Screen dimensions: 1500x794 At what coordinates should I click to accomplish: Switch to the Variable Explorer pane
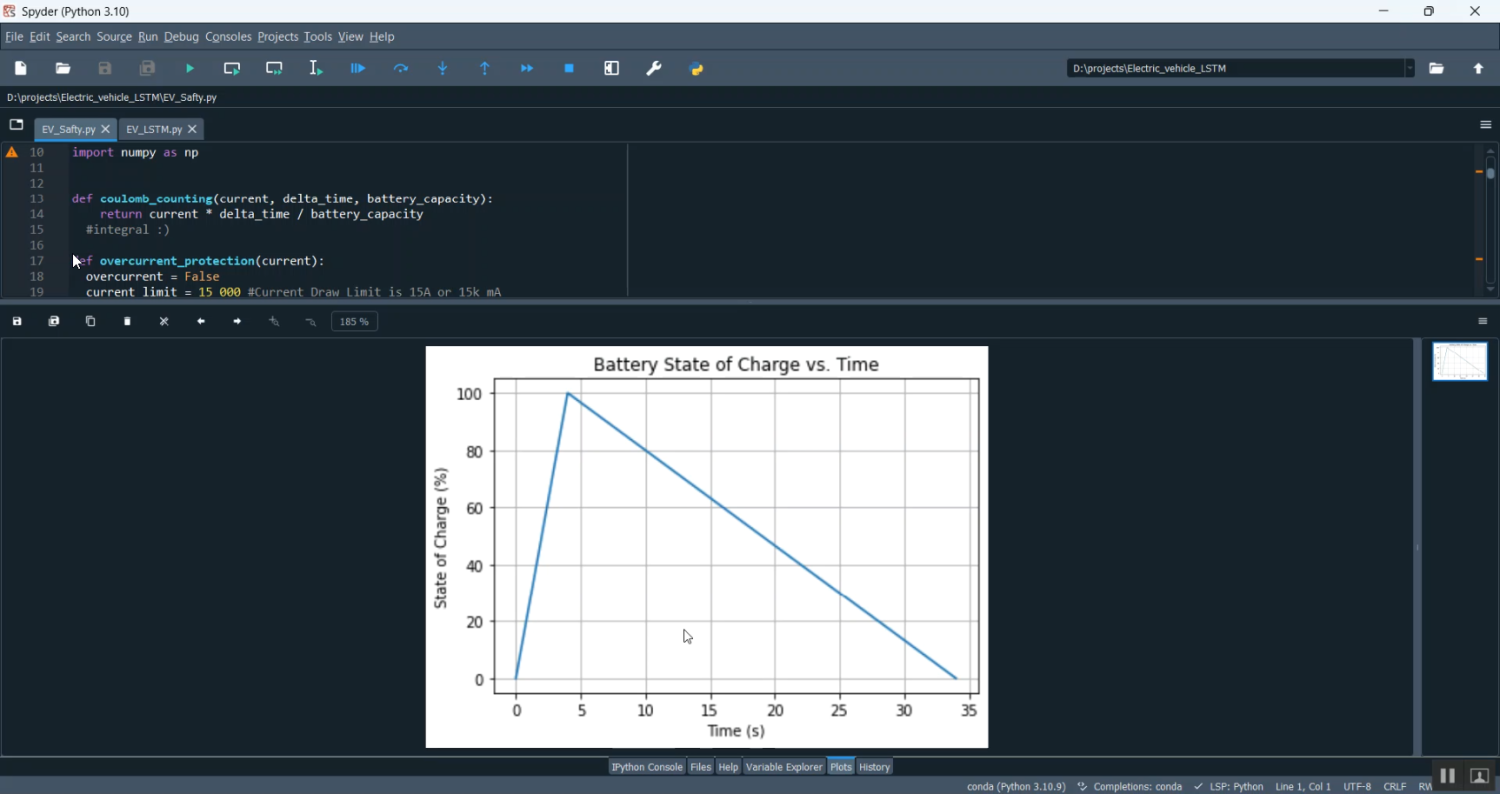click(x=784, y=767)
